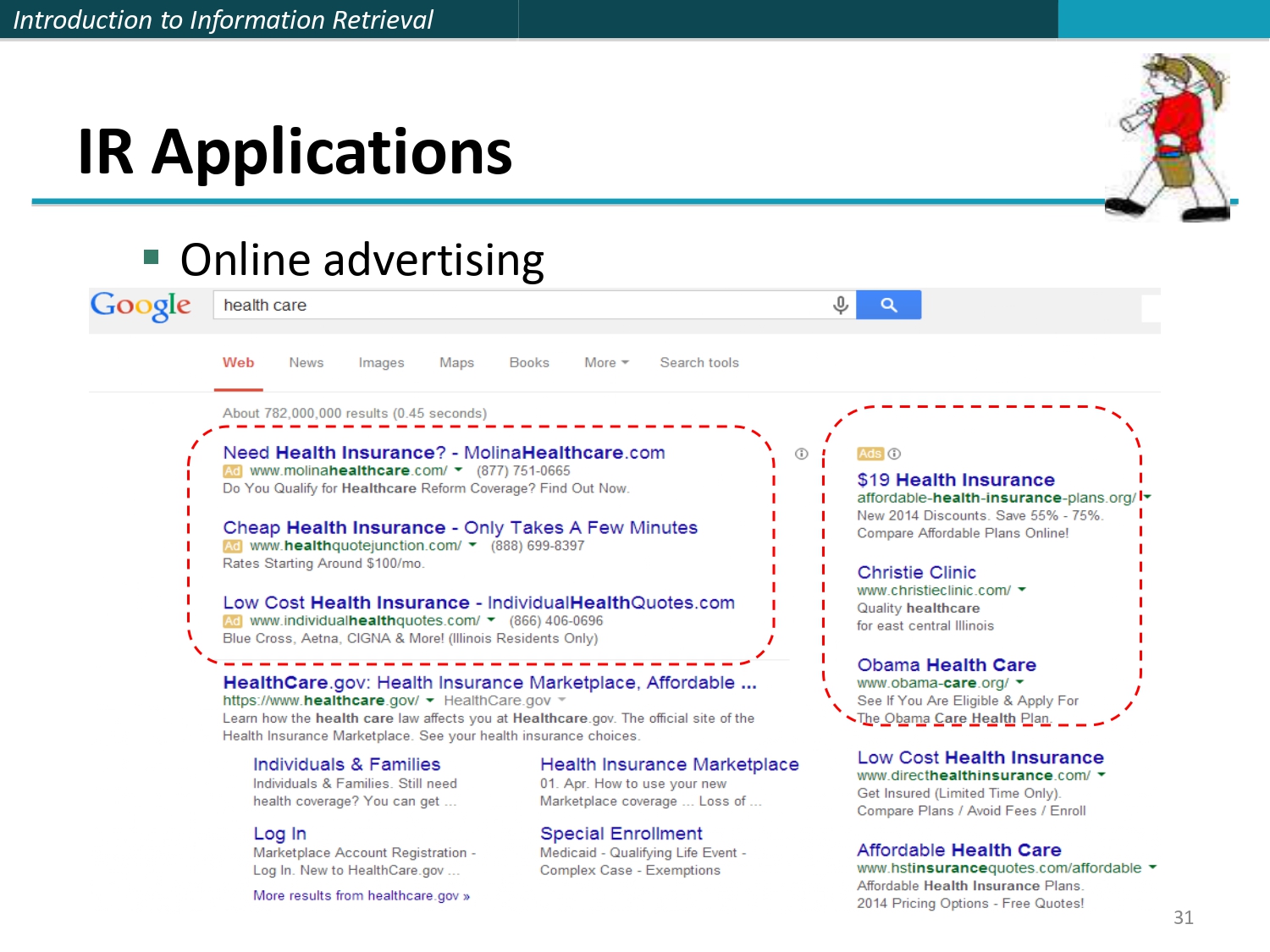This screenshot has width=1270, height=952.
Task: Open Search tools option
Action: tap(698, 362)
